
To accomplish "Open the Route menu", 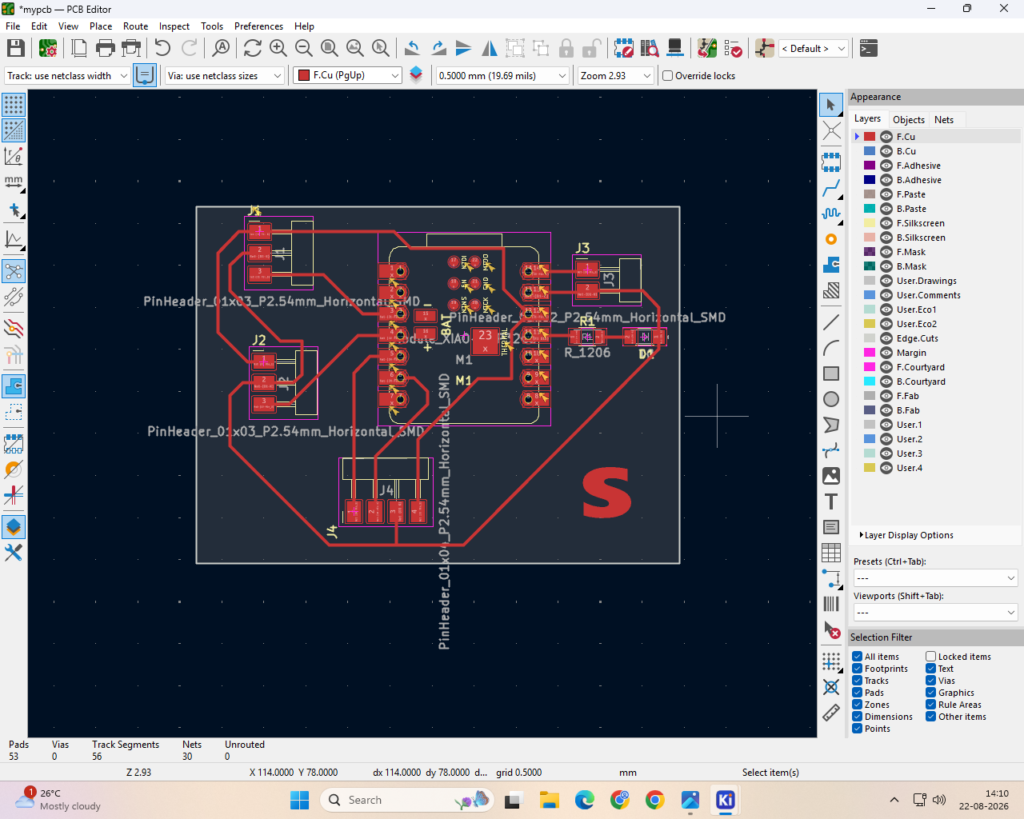I will tap(135, 26).
